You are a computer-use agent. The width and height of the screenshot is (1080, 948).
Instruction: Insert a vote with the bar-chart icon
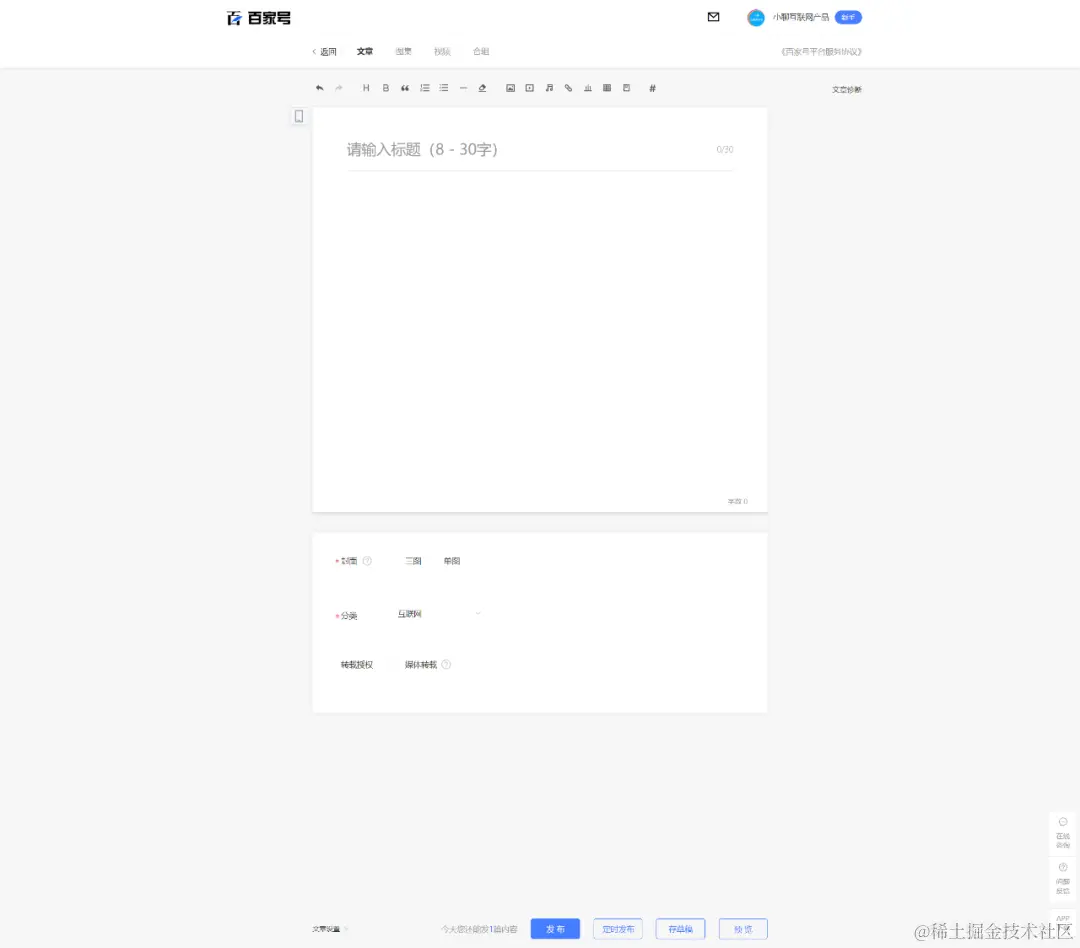coord(588,88)
